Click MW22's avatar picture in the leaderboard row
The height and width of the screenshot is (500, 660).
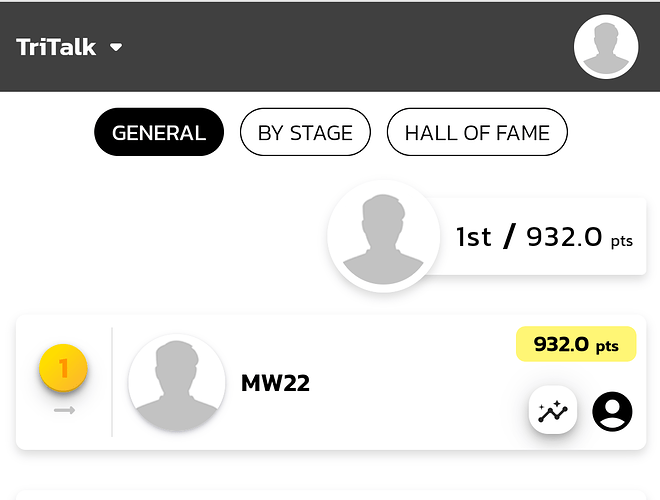coord(176,383)
